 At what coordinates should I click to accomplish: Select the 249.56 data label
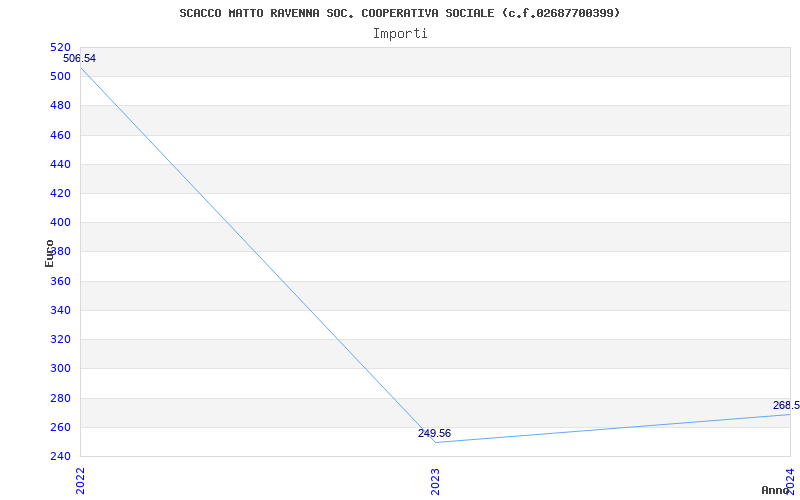click(x=434, y=434)
